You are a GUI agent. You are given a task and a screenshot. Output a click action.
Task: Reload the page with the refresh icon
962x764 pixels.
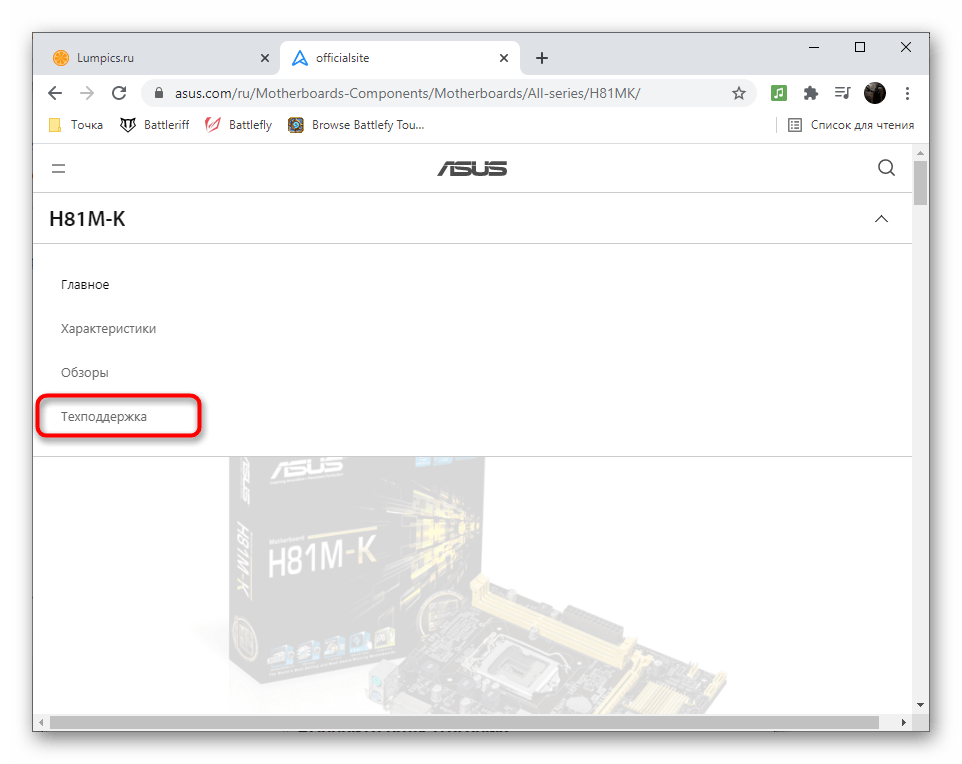coord(119,93)
